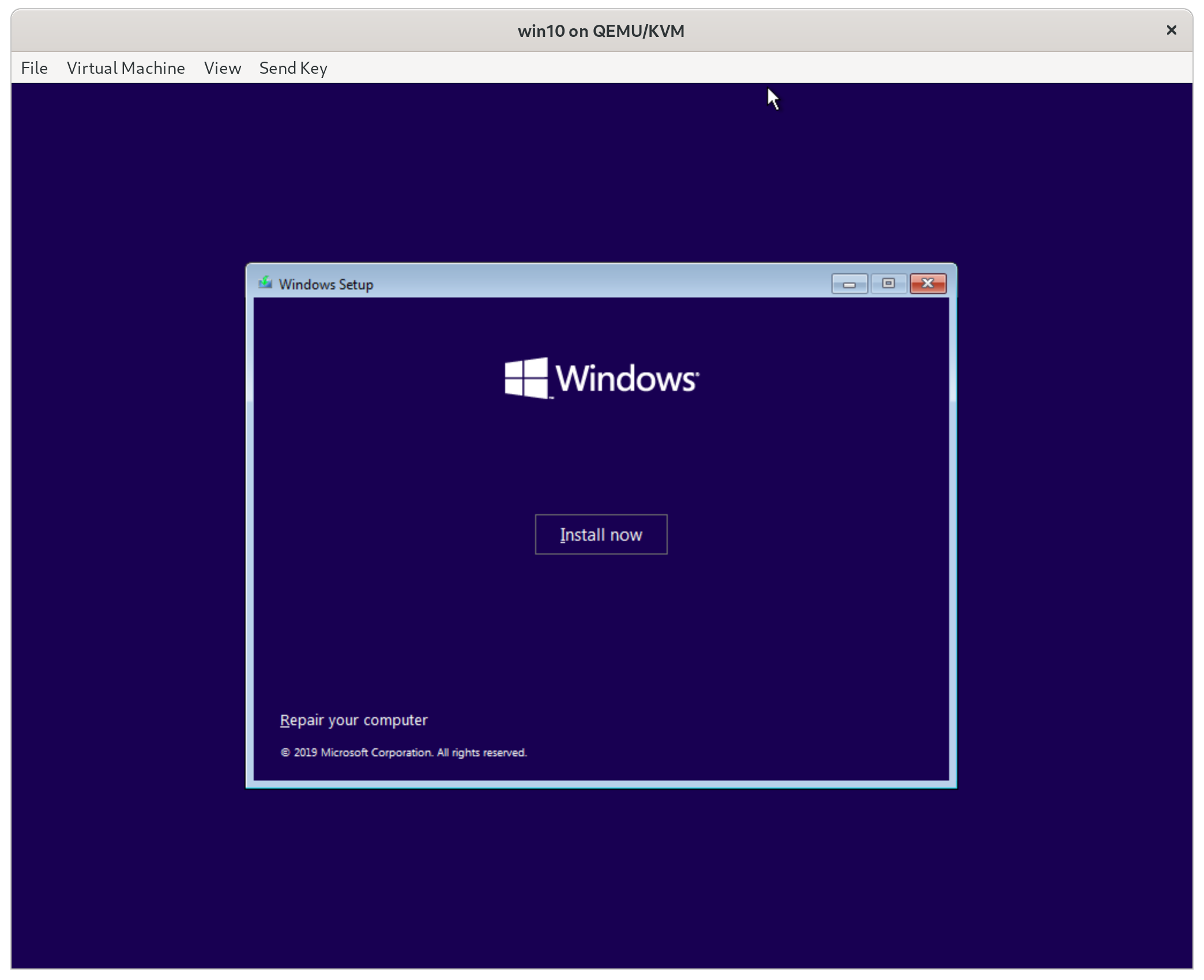Click the Windows Setup window frame border

coord(250,519)
